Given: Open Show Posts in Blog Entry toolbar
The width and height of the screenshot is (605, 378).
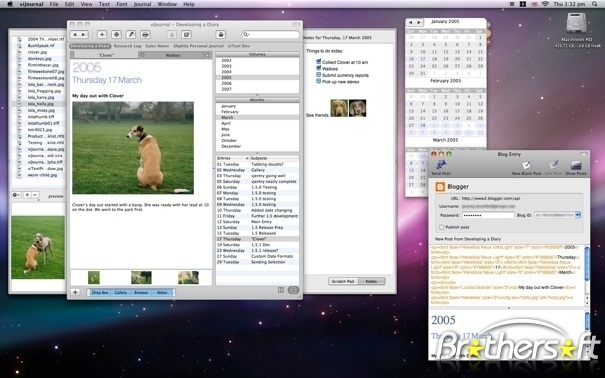Looking at the screenshot, I should click(576, 166).
